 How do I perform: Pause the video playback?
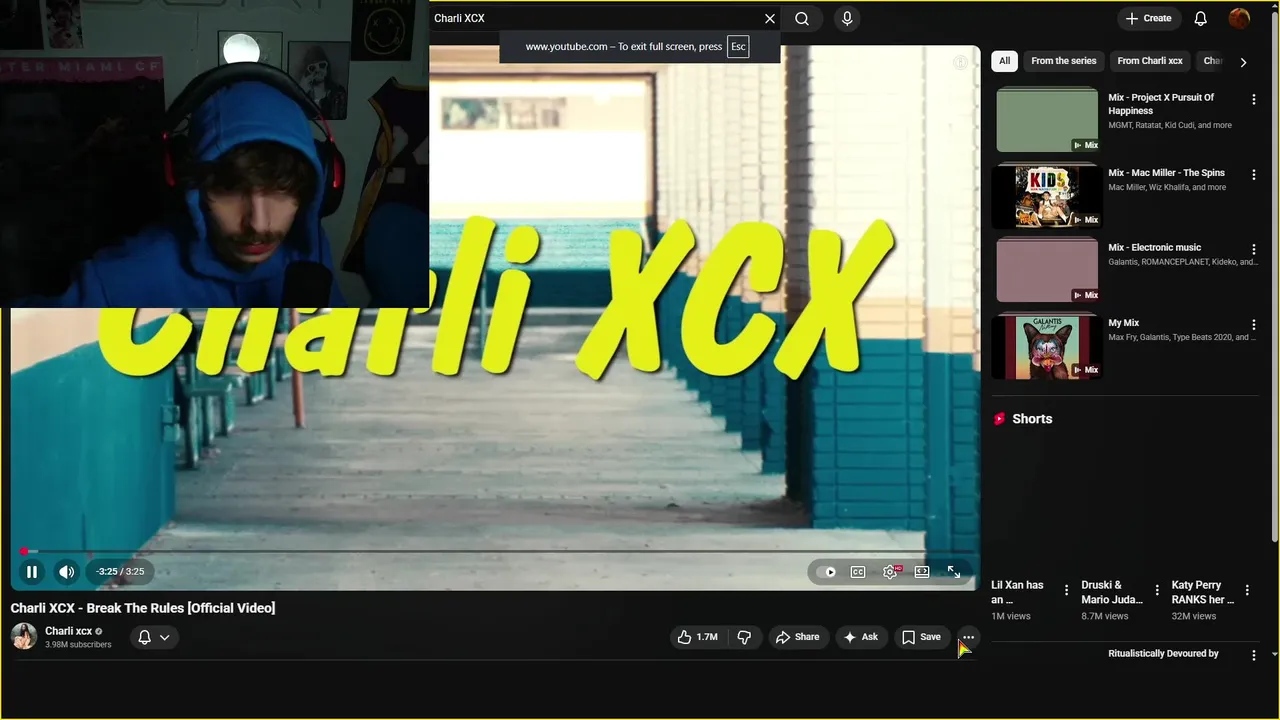(32, 572)
